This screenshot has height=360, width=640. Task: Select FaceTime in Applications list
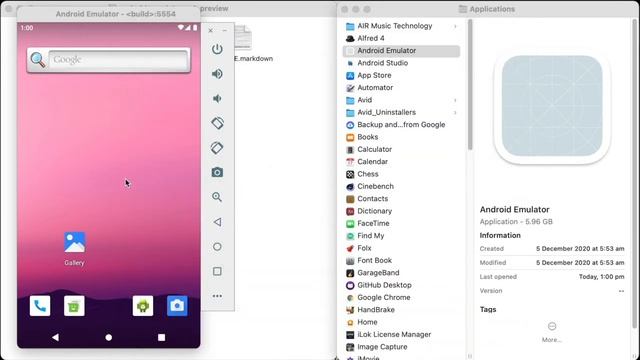tap(401, 223)
